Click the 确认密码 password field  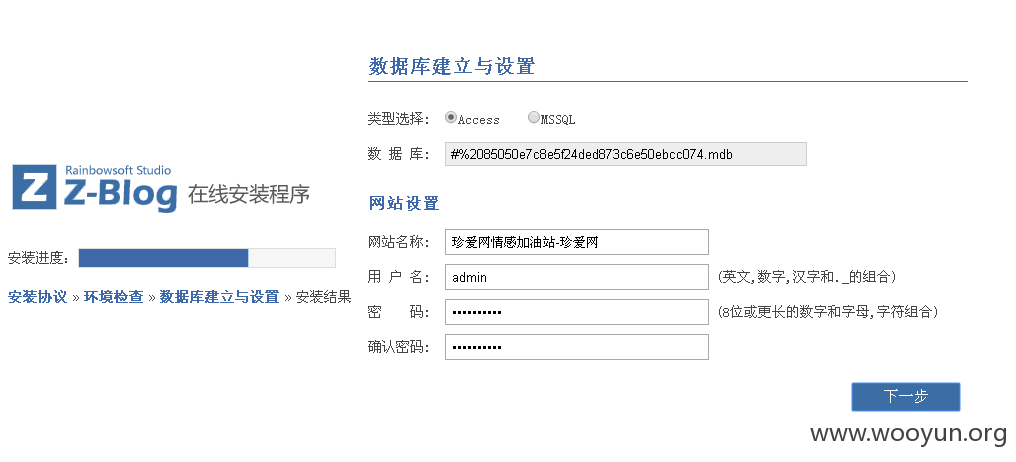point(576,347)
